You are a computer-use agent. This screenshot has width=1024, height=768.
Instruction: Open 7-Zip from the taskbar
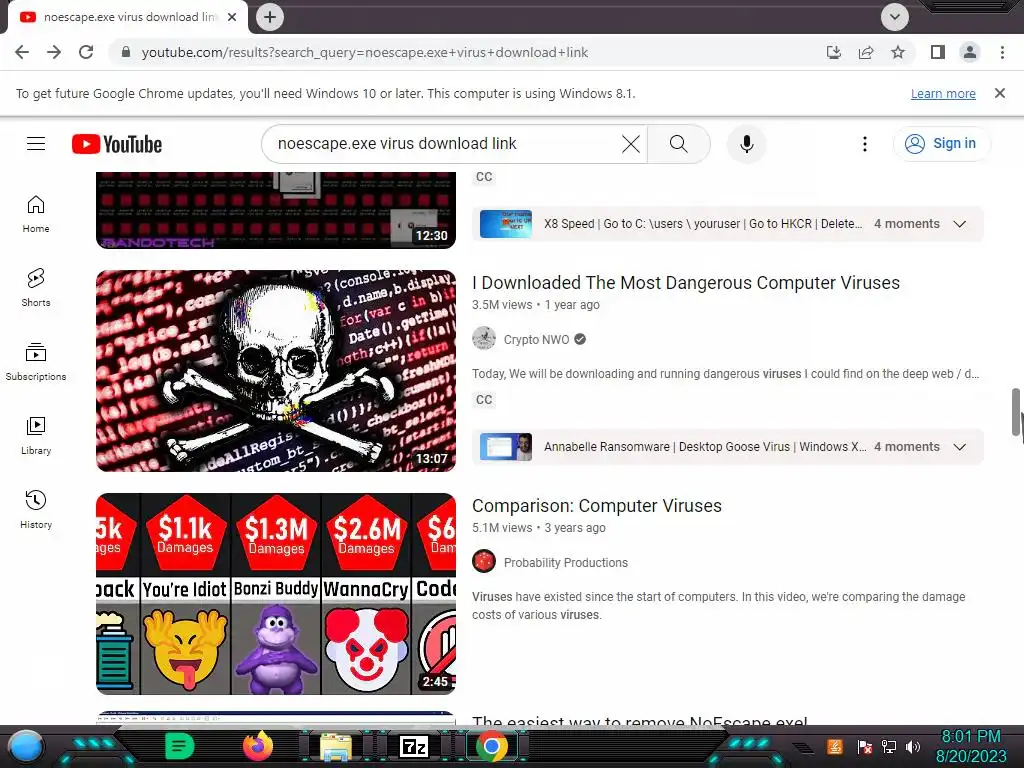(414, 746)
